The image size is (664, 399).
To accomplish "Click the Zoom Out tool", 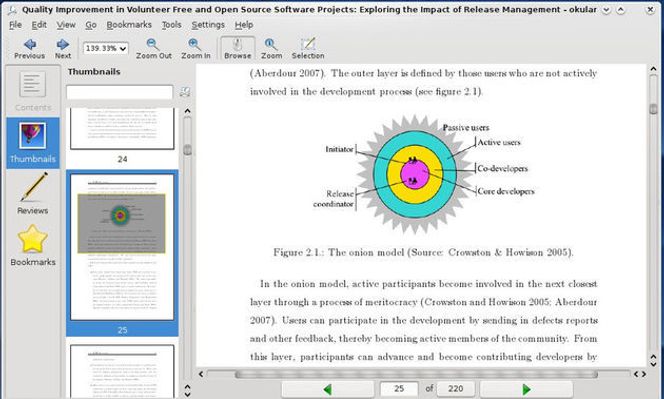I will pos(153,48).
